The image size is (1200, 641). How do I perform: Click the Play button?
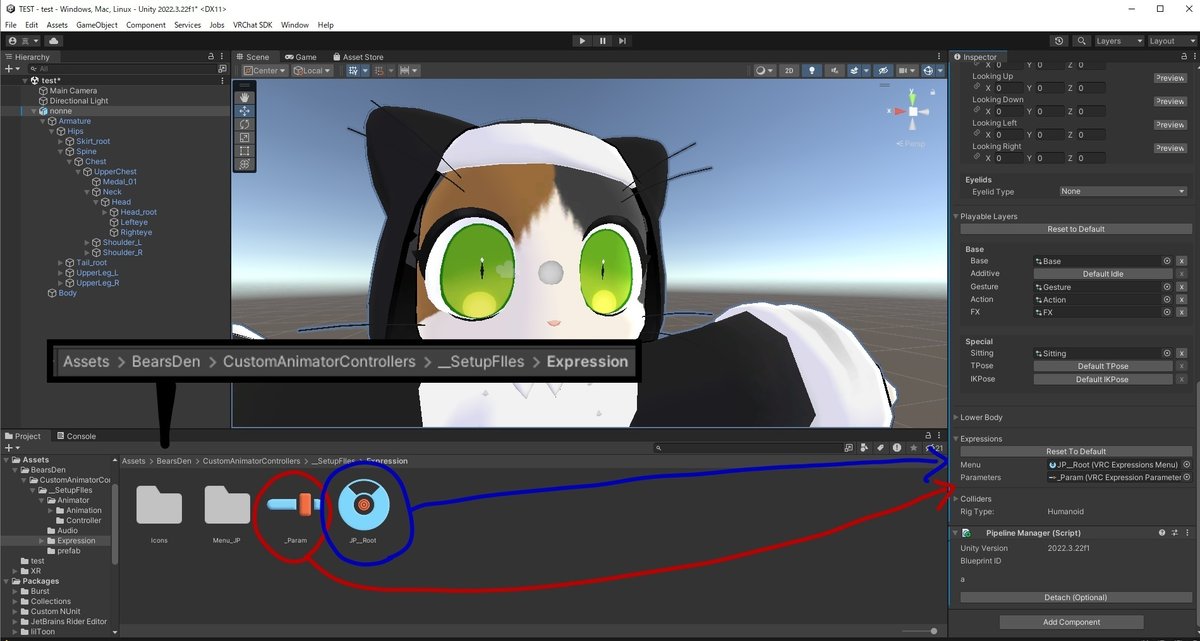point(583,41)
